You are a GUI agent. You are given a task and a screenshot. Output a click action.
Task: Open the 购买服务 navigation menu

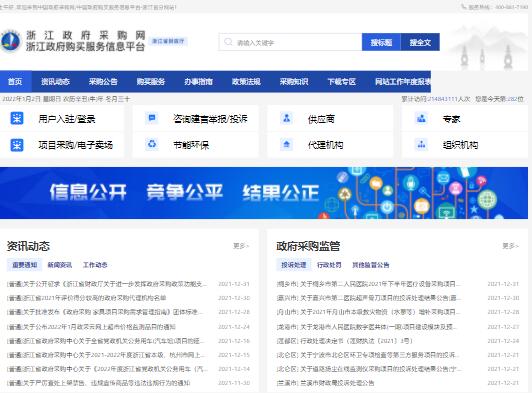point(151,81)
